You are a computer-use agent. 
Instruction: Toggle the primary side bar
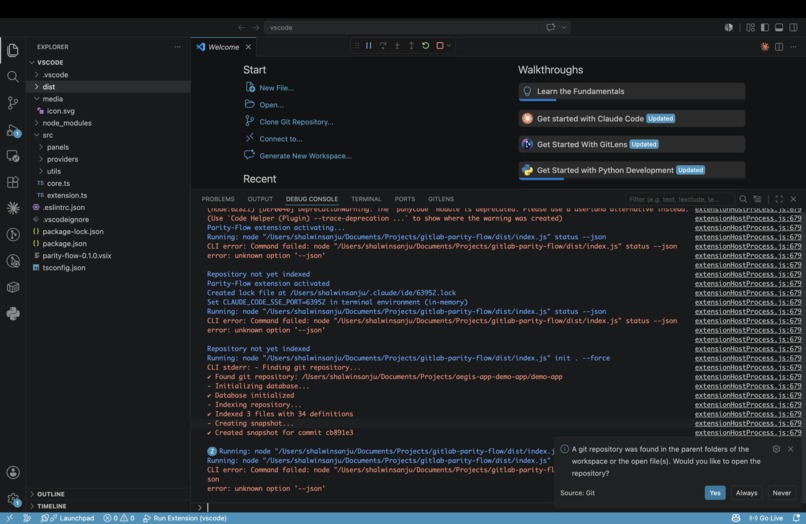(x=765, y=27)
